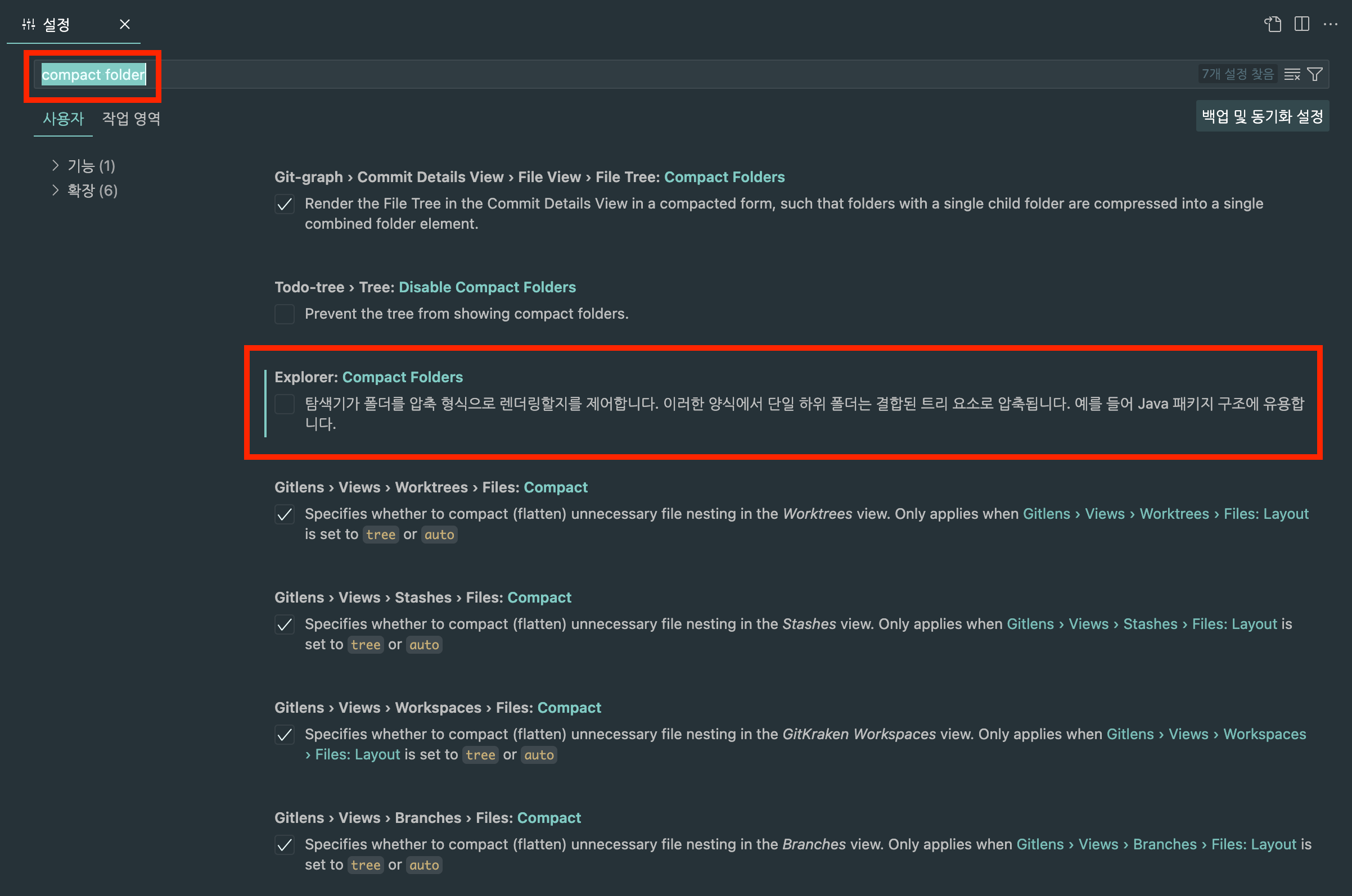Expand the 확장 (6) tree category

(x=84, y=191)
